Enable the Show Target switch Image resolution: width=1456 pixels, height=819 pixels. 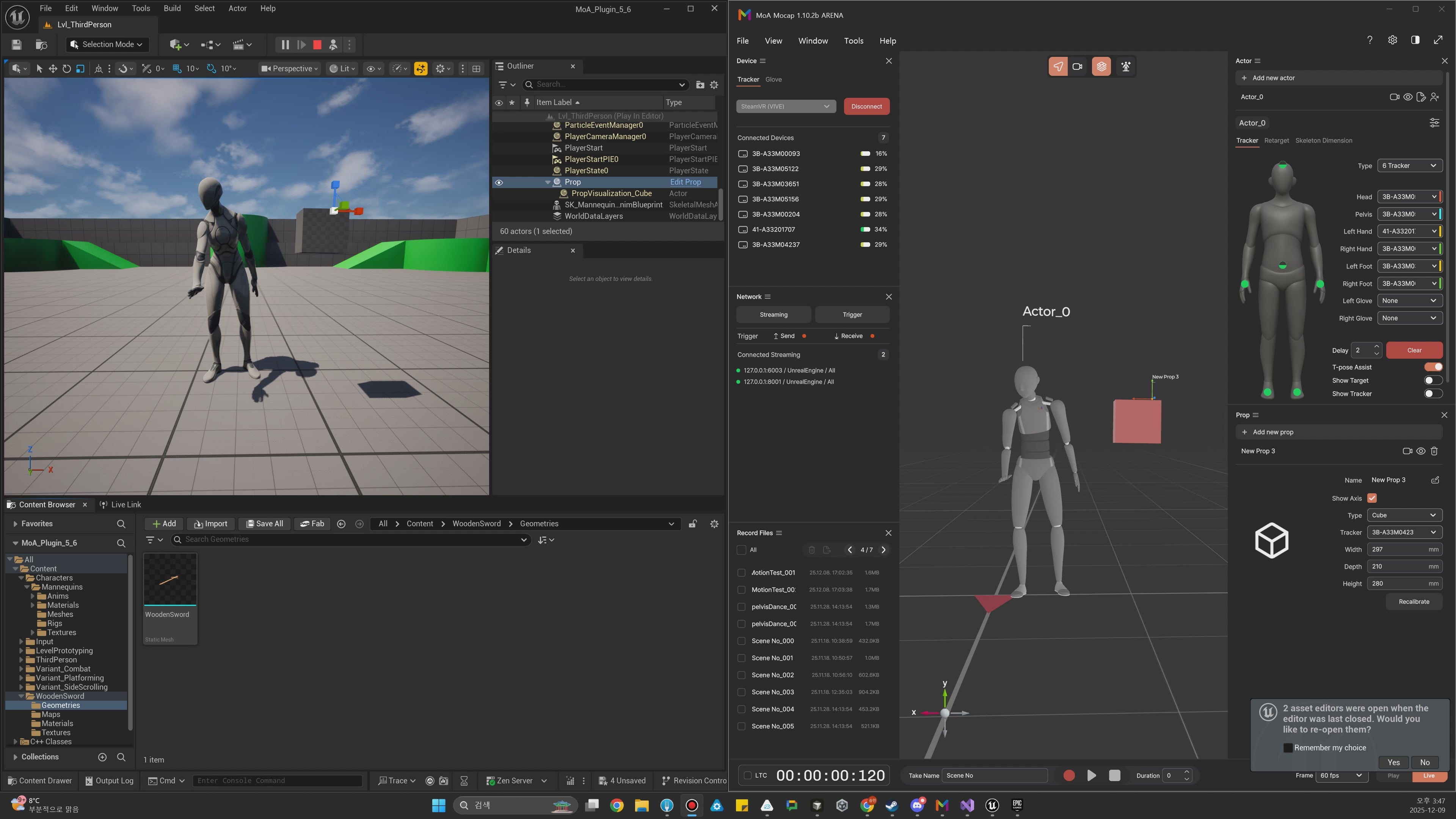pyautogui.click(x=1433, y=380)
